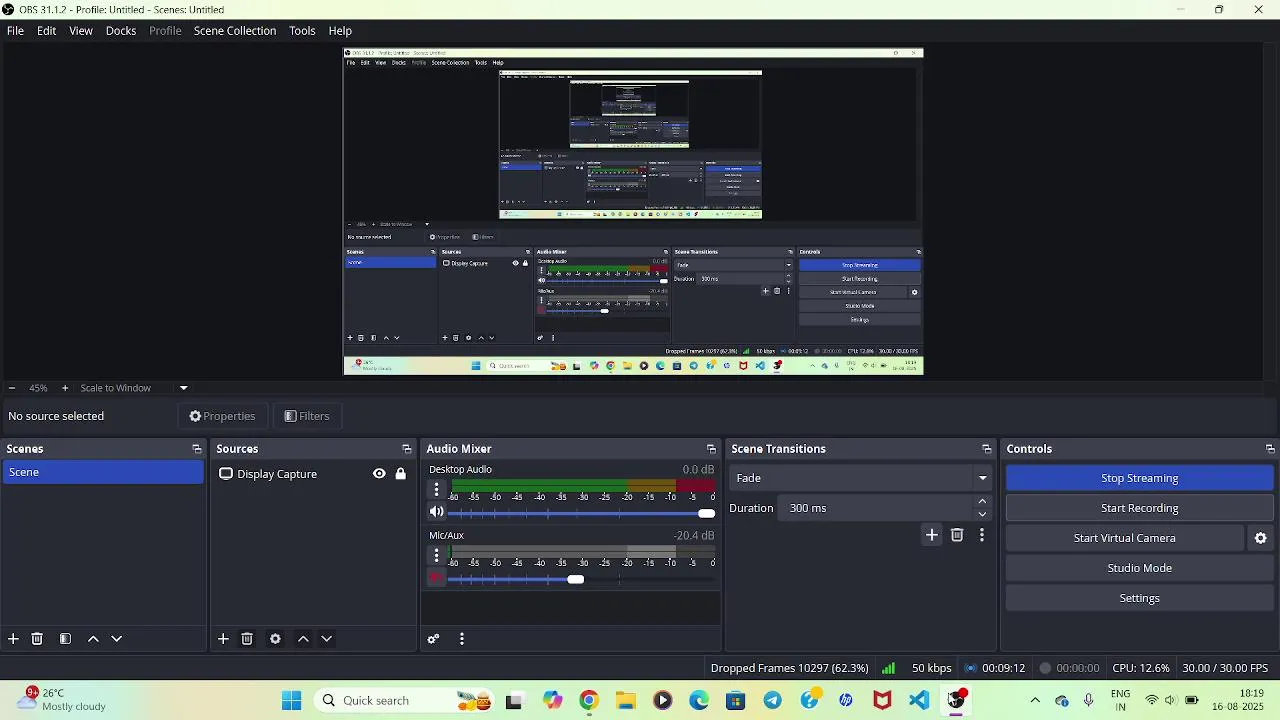Move scene up arrow in Scenes dock

pyautogui.click(x=93, y=639)
